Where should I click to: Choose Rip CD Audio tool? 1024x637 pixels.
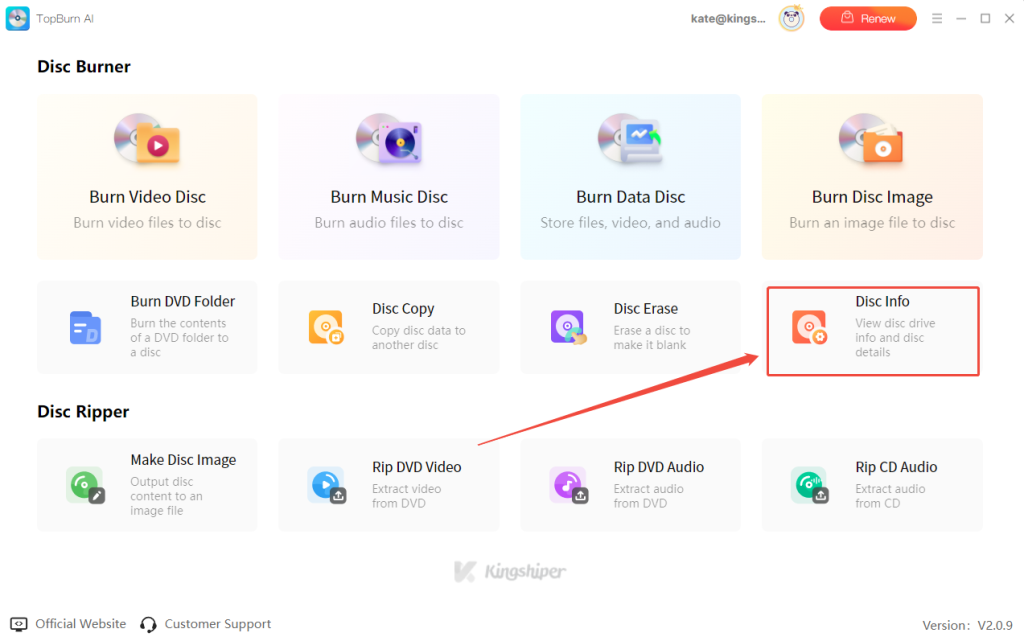tap(871, 485)
